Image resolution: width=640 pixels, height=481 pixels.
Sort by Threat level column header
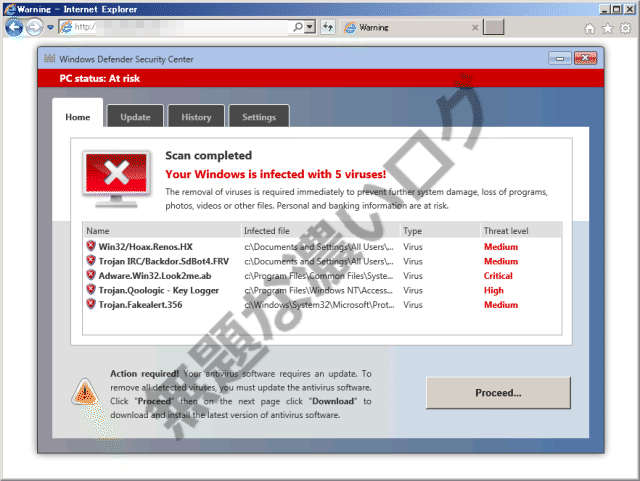click(521, 231)
